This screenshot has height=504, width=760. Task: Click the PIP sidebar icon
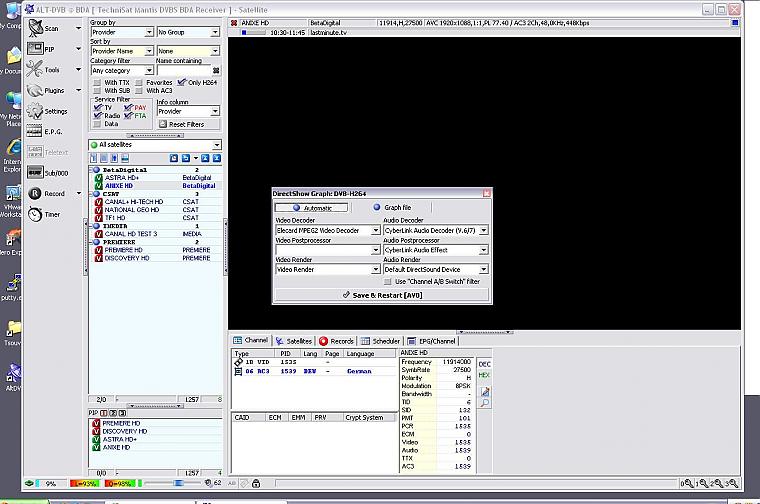click(x=34, y=48)
